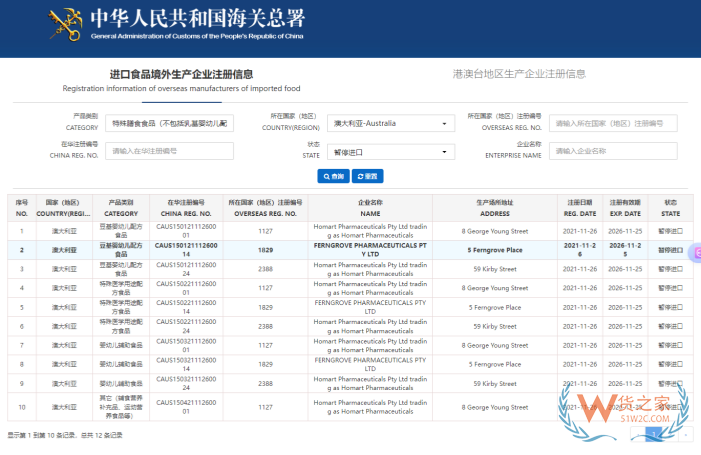Click the NAME column header

click(x=370, y=208)
